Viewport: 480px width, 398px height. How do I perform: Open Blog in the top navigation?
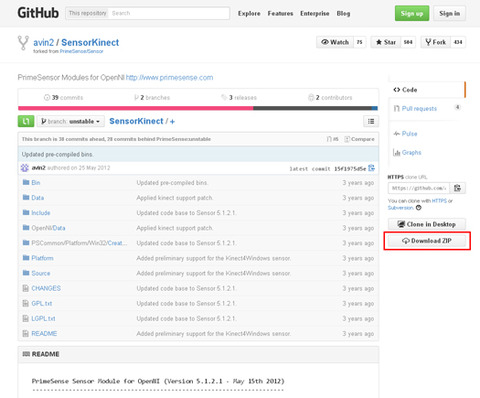[343, 14]
